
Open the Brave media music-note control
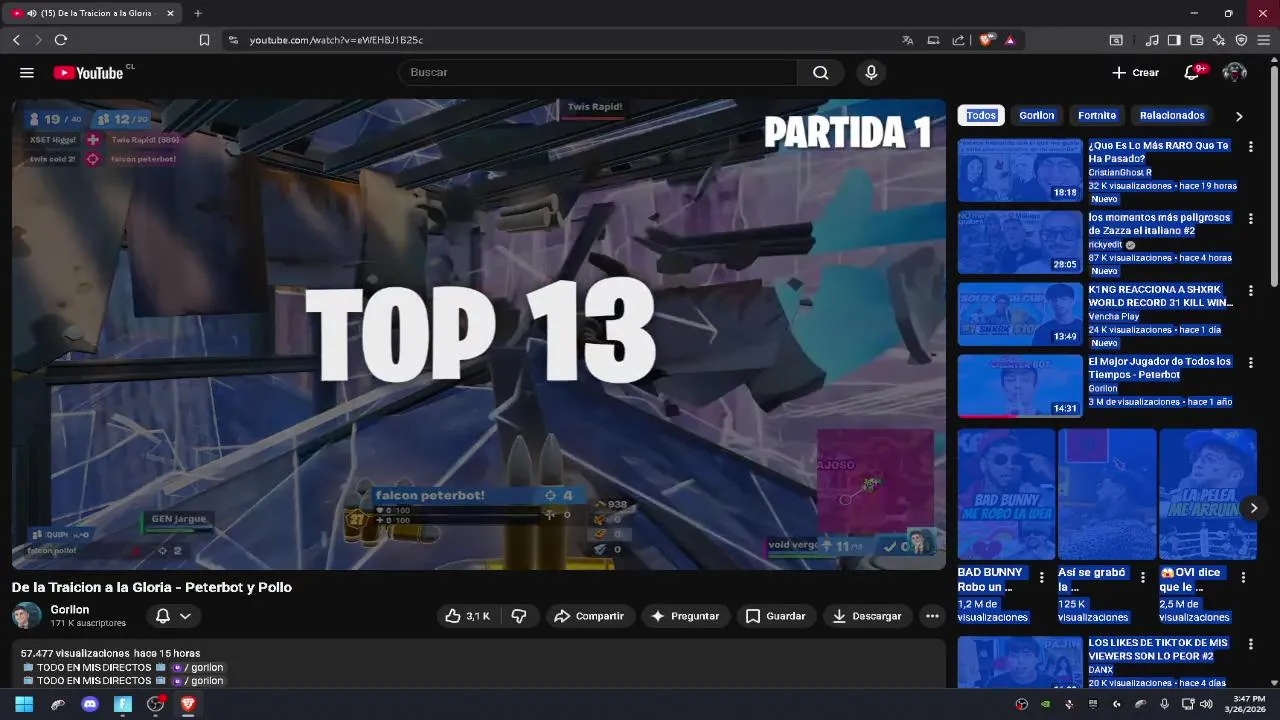click(1152, 40)
